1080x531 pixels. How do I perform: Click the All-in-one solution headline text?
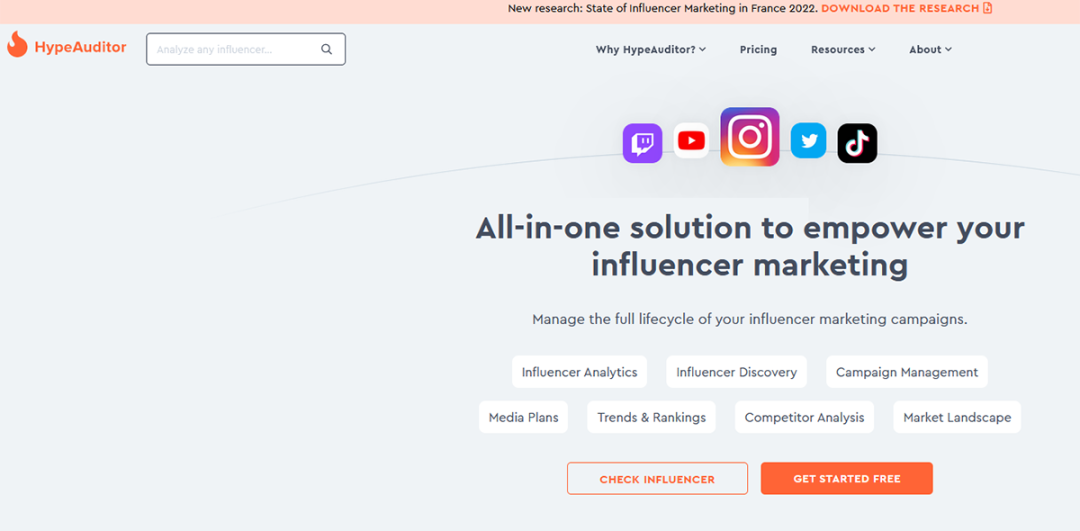(750, 247)
